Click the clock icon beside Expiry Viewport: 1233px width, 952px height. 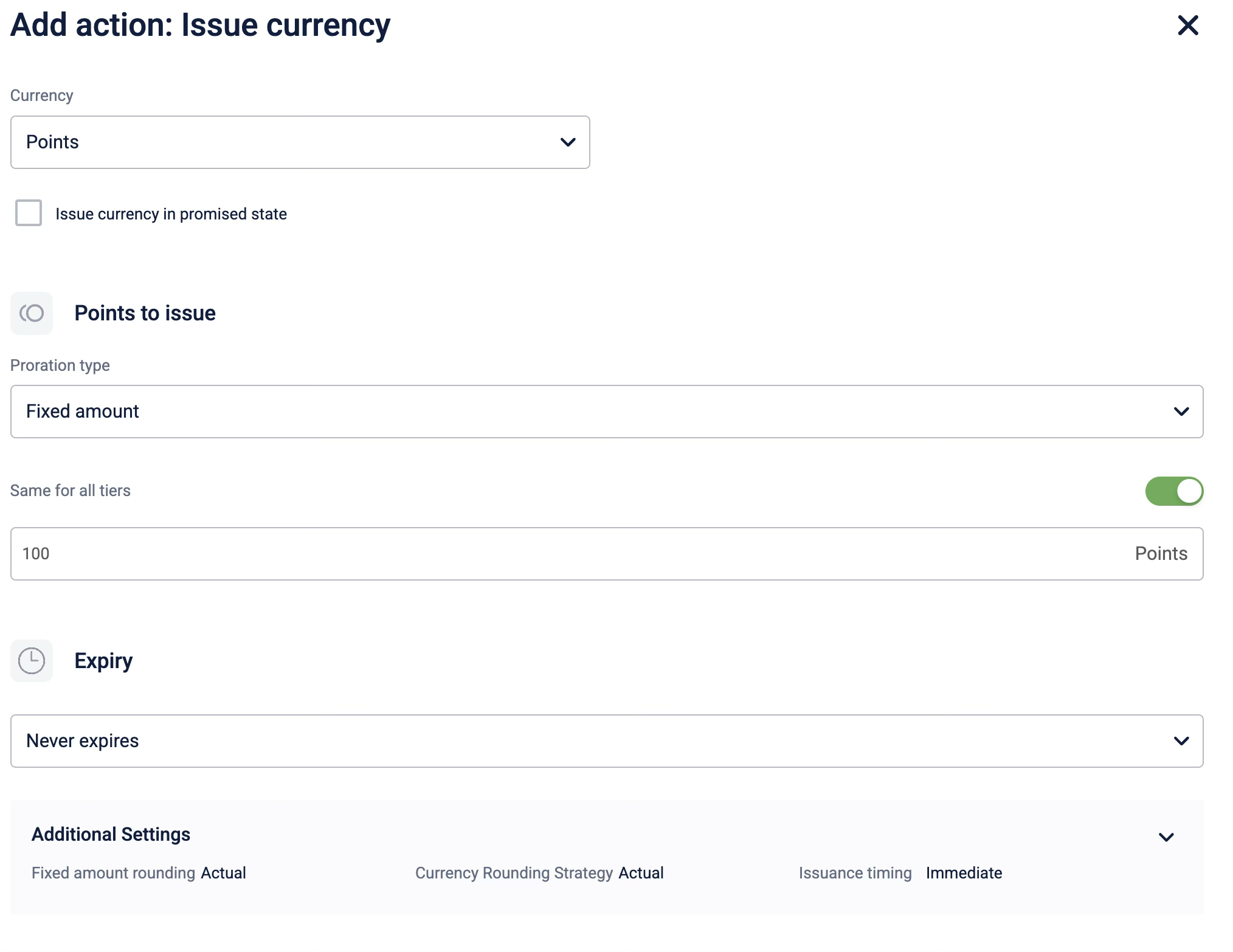(x=32, y=661)
